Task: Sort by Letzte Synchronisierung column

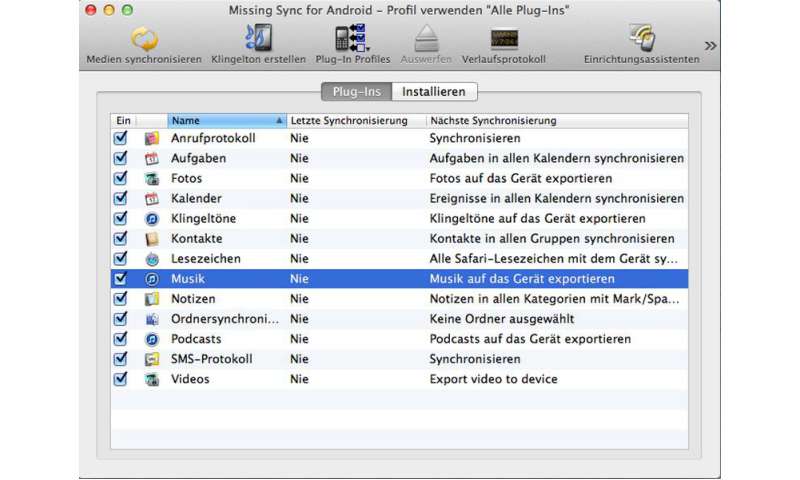Action: coord(356,121)
